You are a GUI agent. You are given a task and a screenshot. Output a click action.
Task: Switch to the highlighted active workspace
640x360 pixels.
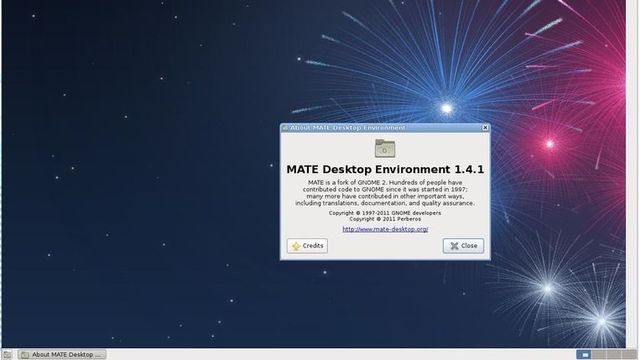point(584,355)
